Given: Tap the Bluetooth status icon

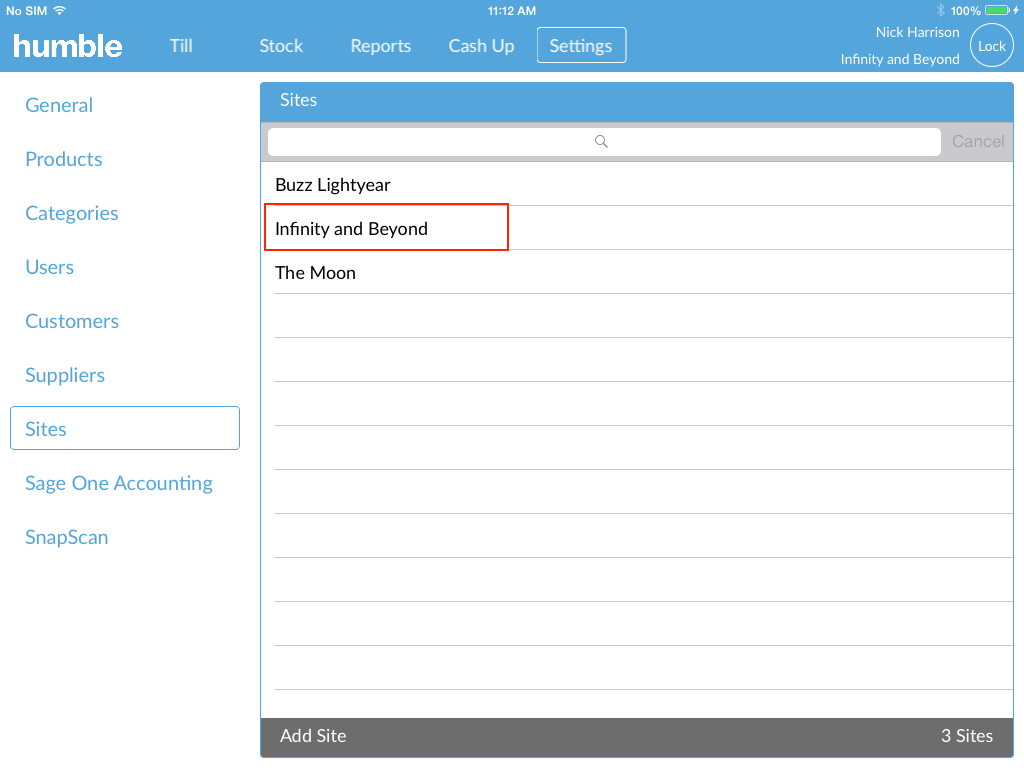Looking at the screenshot, I should tap(940, 10).
